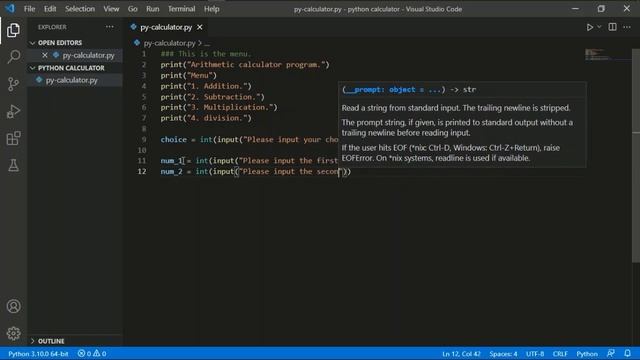Open the Search view in activity bar
The width and height of the screenshot is (640, 360).
(13, 57)
